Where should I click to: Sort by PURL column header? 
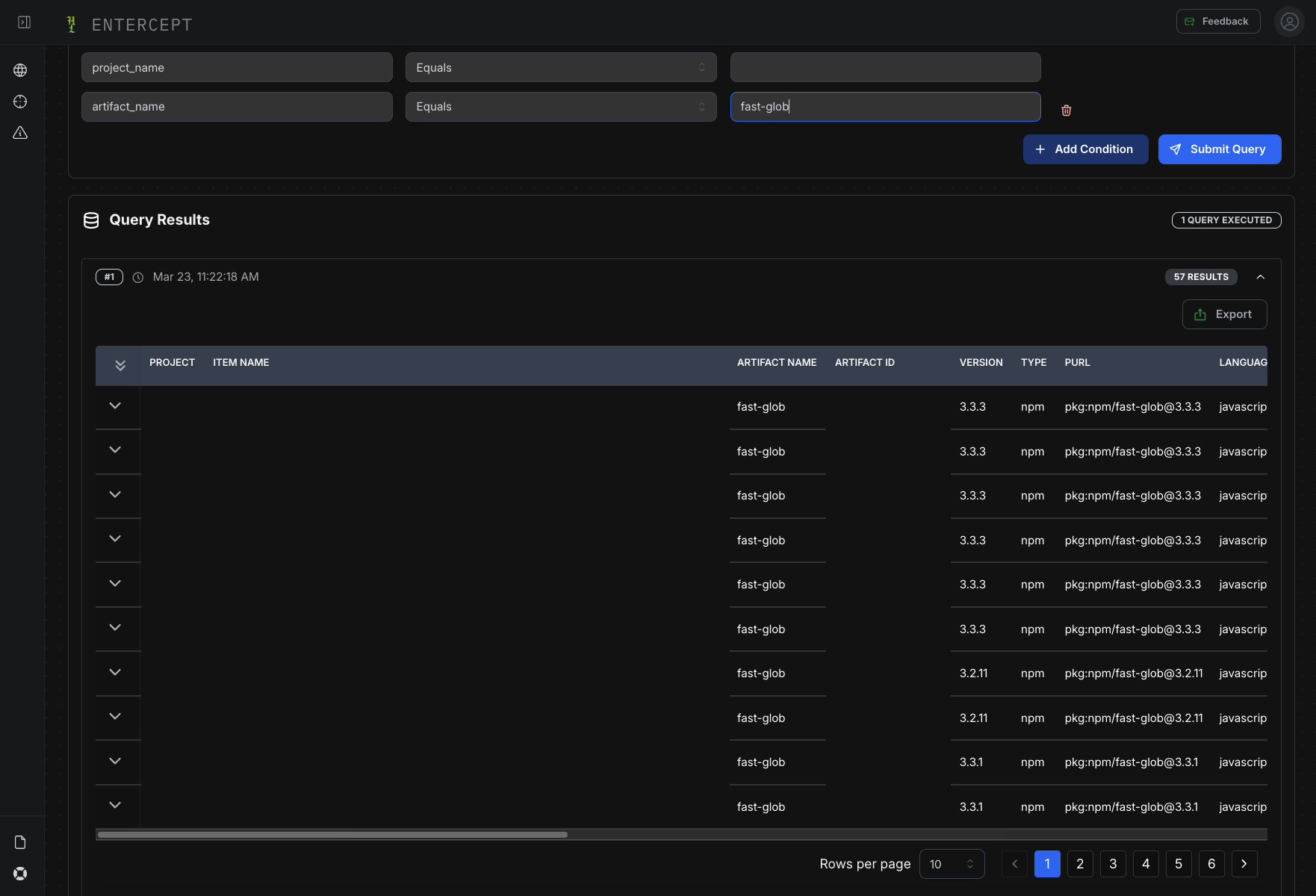1077,363
